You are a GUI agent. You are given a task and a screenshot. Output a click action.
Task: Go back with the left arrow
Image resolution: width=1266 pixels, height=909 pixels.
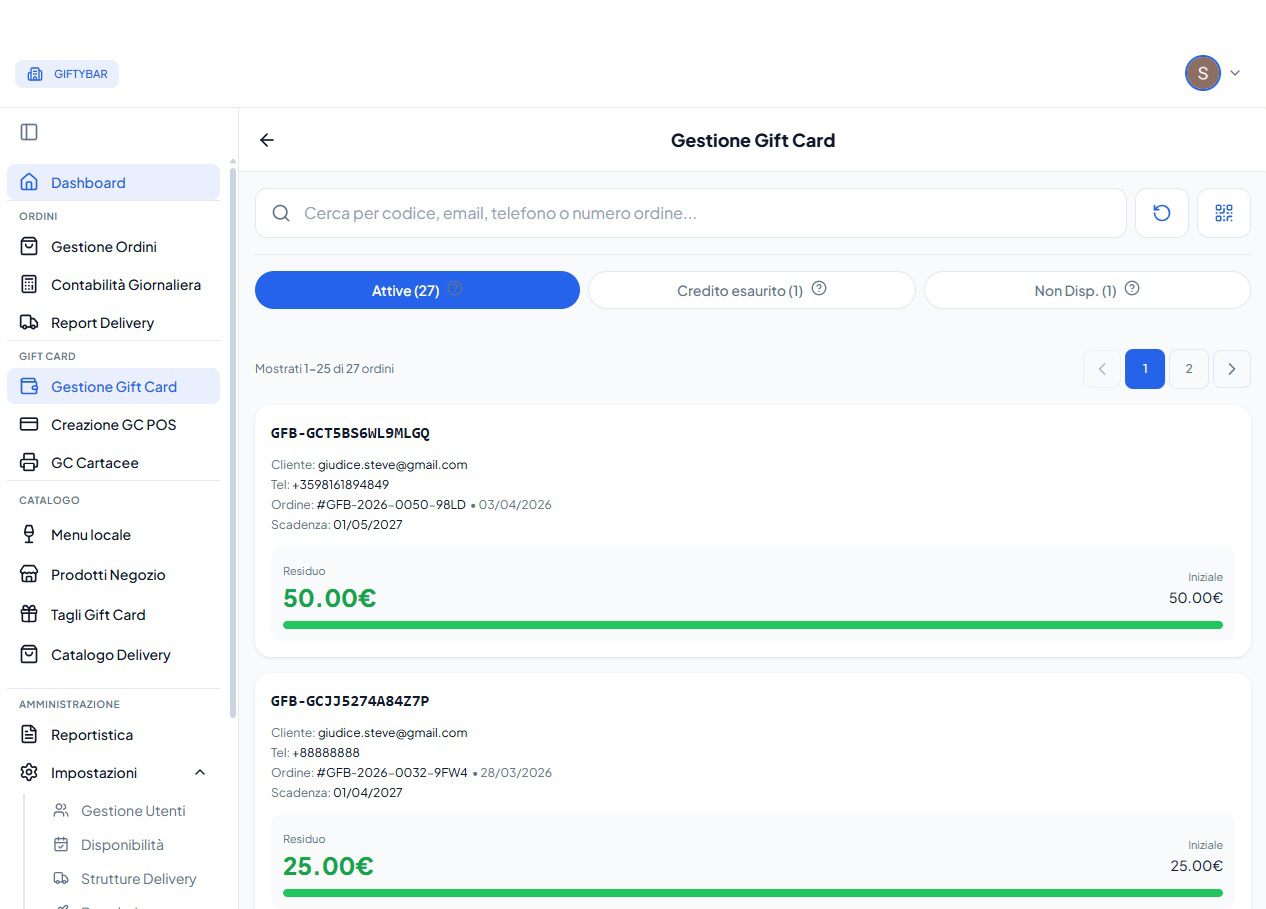click(267, 140)
